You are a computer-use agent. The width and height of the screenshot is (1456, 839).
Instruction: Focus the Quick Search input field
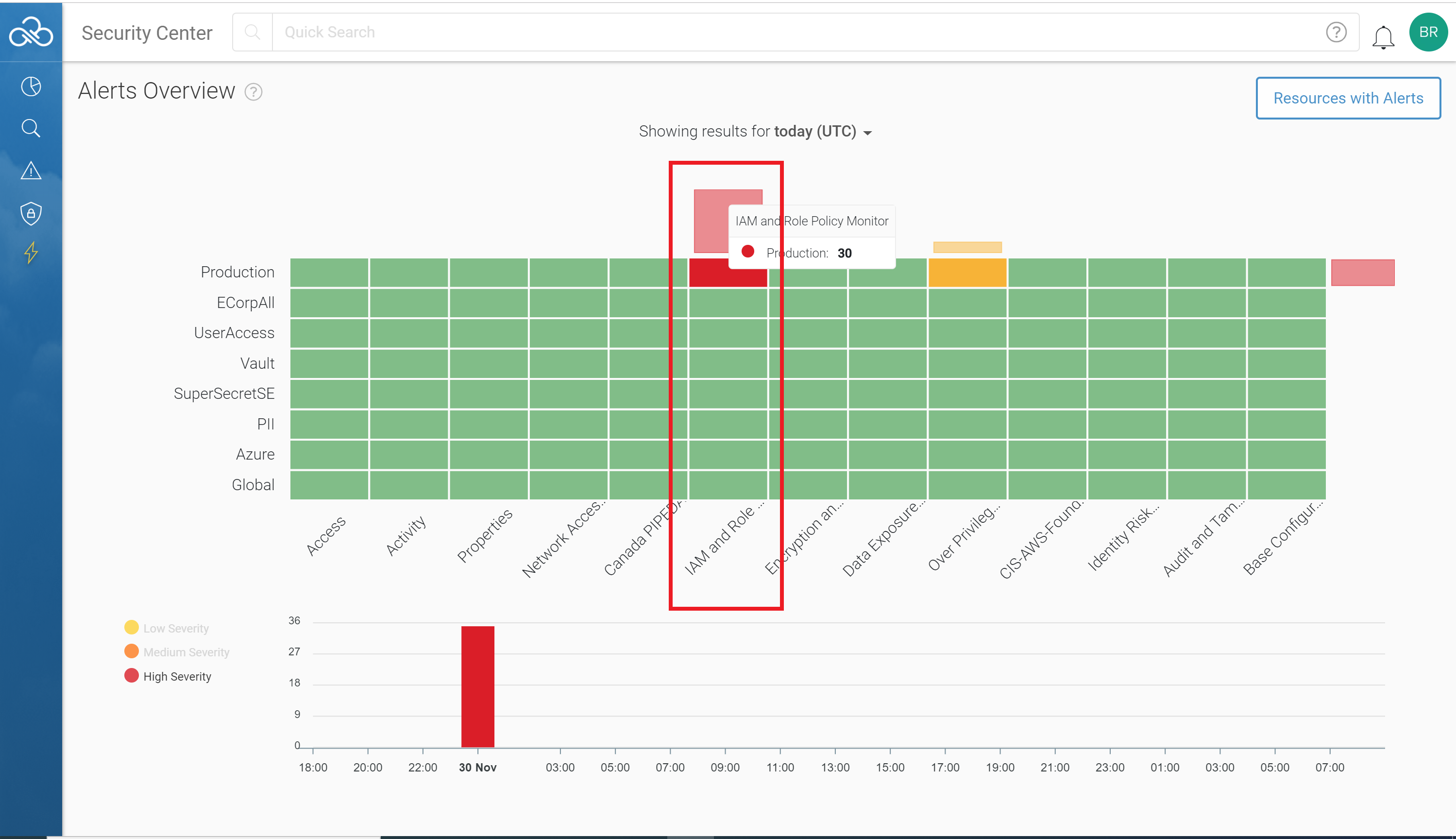click(x=795, y=32)
